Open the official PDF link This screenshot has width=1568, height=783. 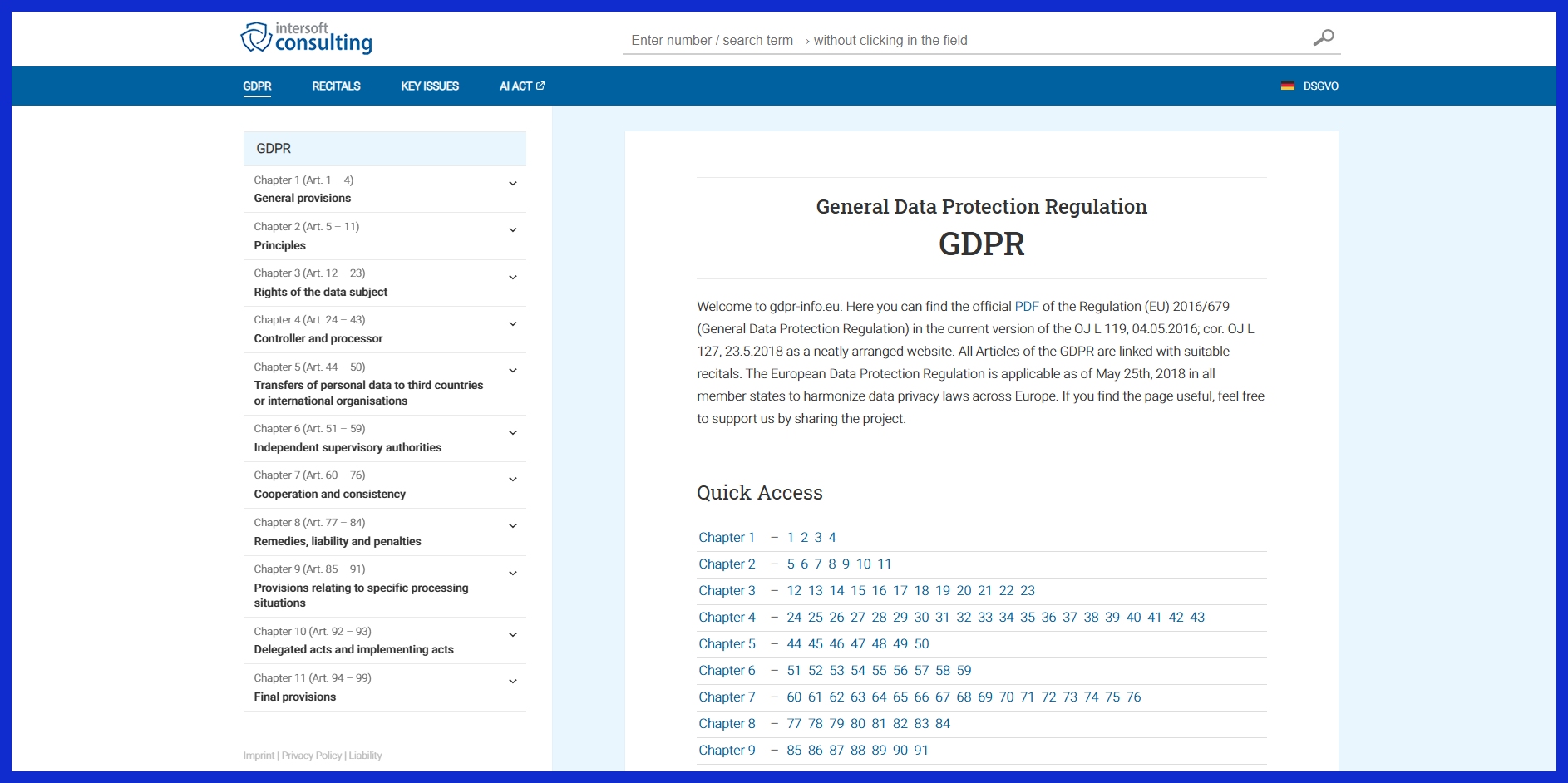click(1026, 306)
